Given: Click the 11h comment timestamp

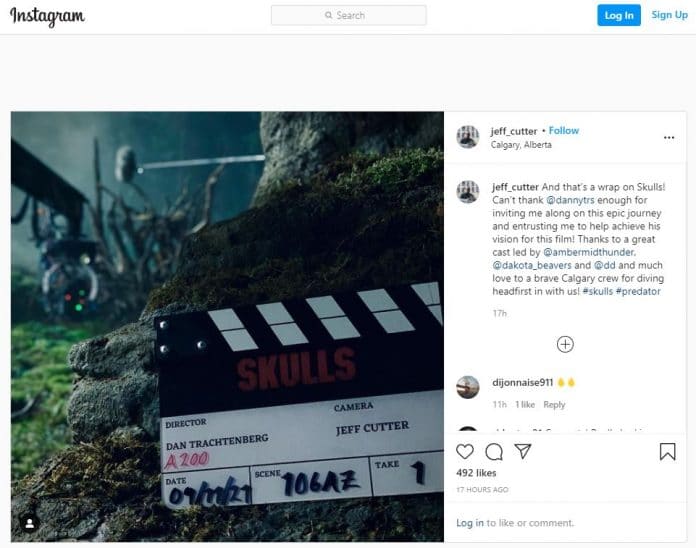Looking at the screenshot, I should pos(499,405).
